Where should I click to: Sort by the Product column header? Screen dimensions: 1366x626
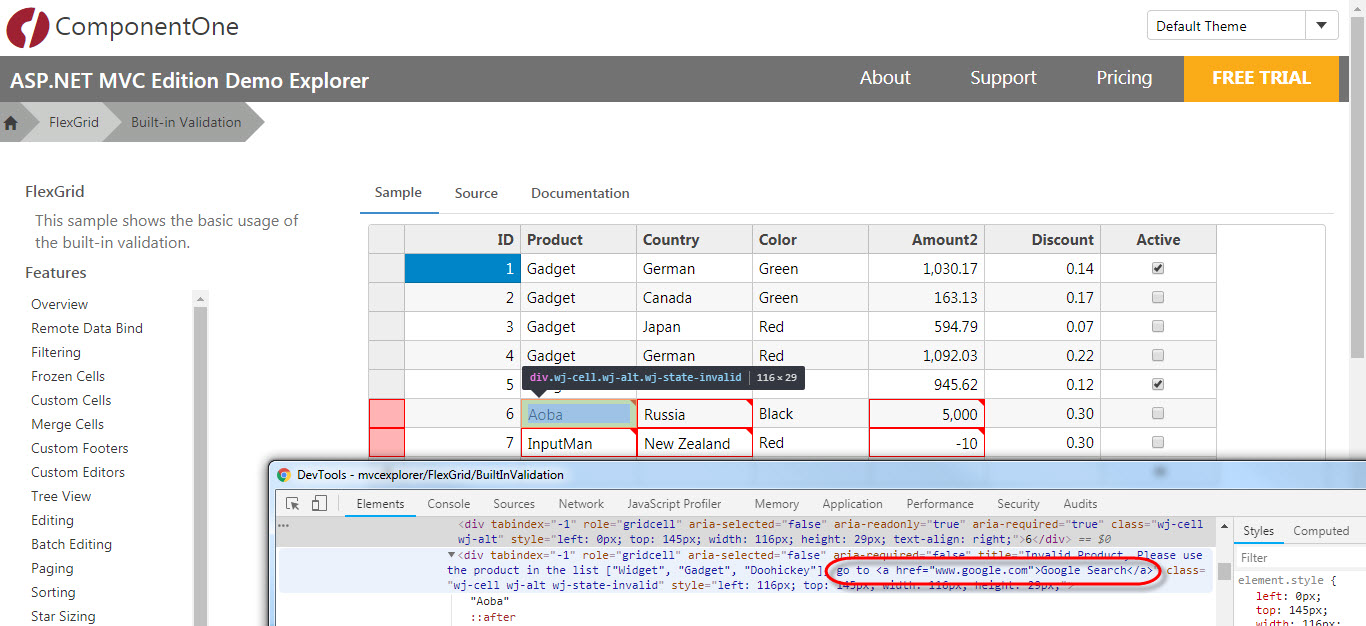tap(578, 239)
